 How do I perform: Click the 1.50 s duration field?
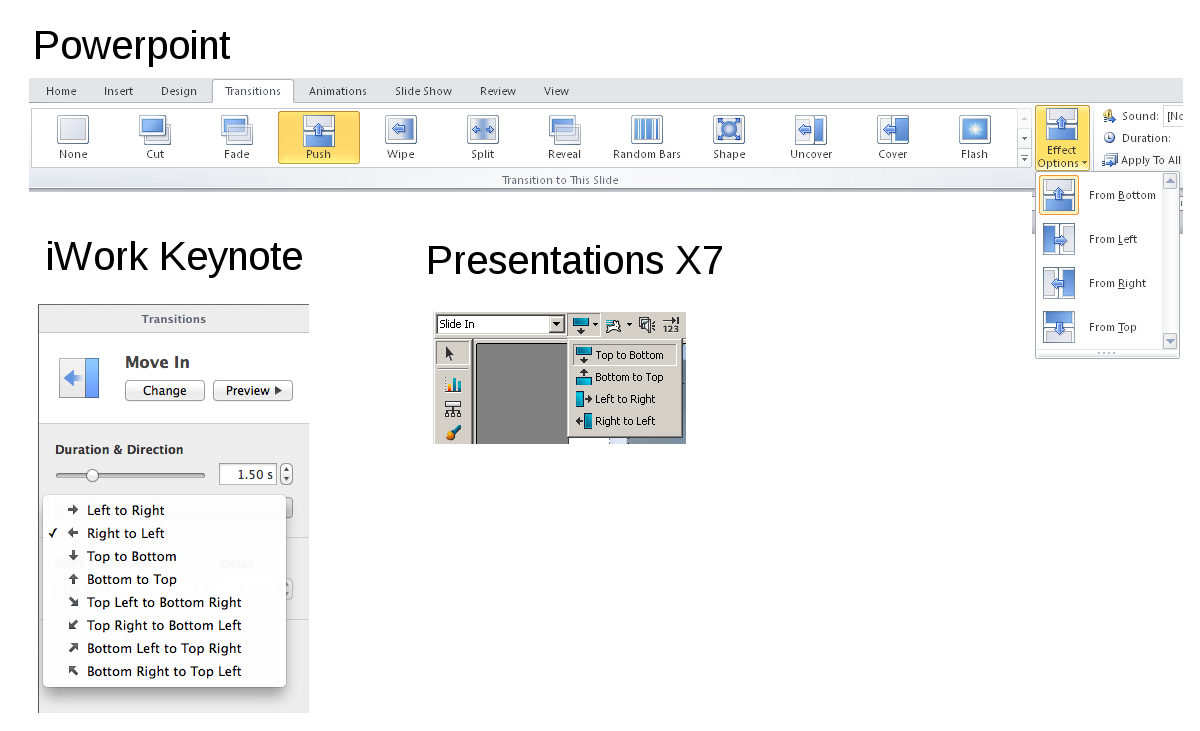tap(247, 475)
